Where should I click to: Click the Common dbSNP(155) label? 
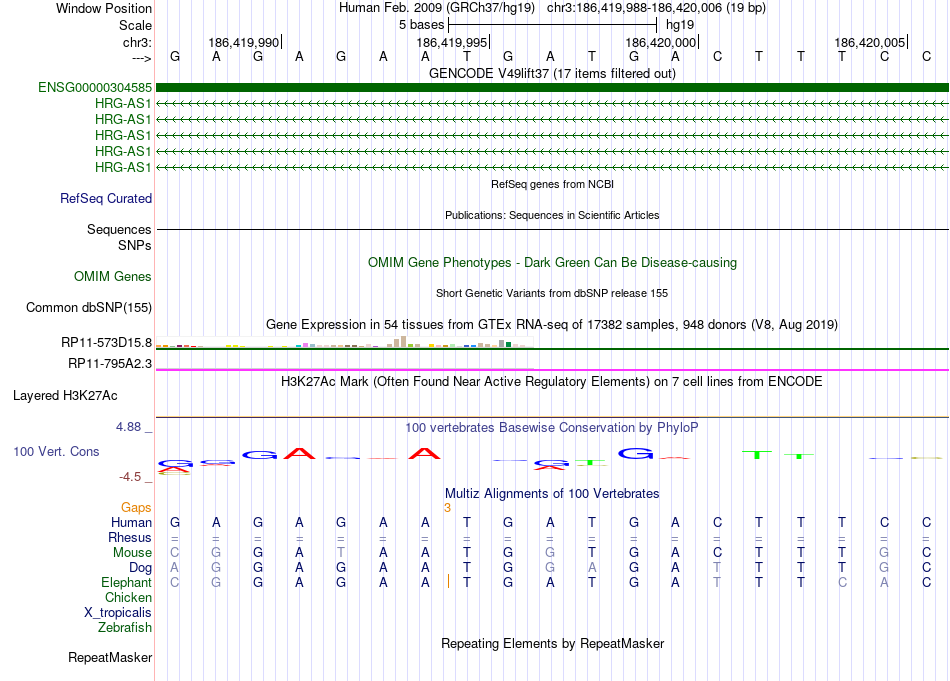(89, 307)
